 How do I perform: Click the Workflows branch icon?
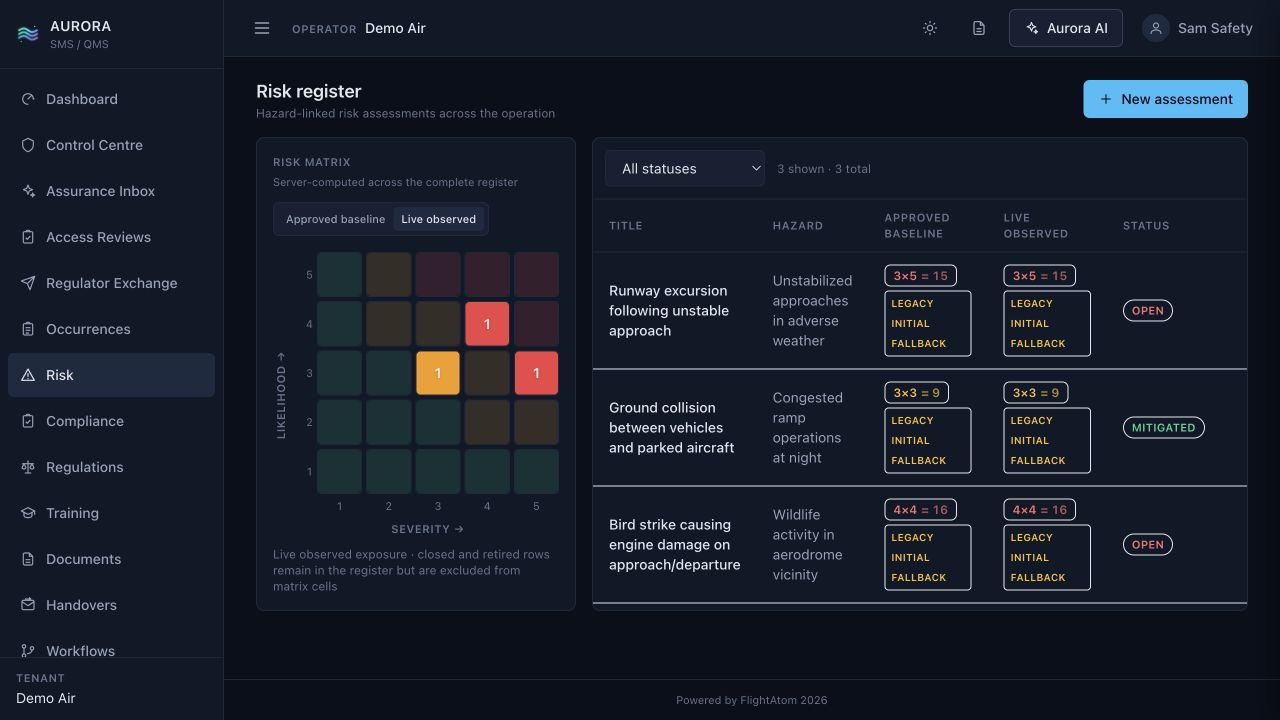coord(28,651)
